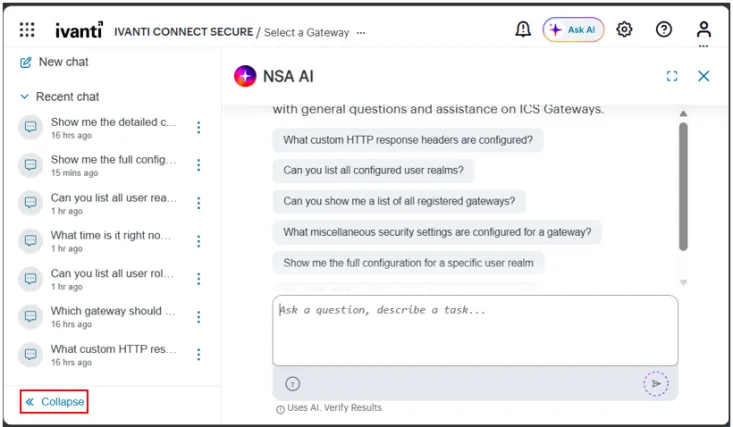
Task: Open chat 'Which gateway should ...'
Action: tap(114, 317)
